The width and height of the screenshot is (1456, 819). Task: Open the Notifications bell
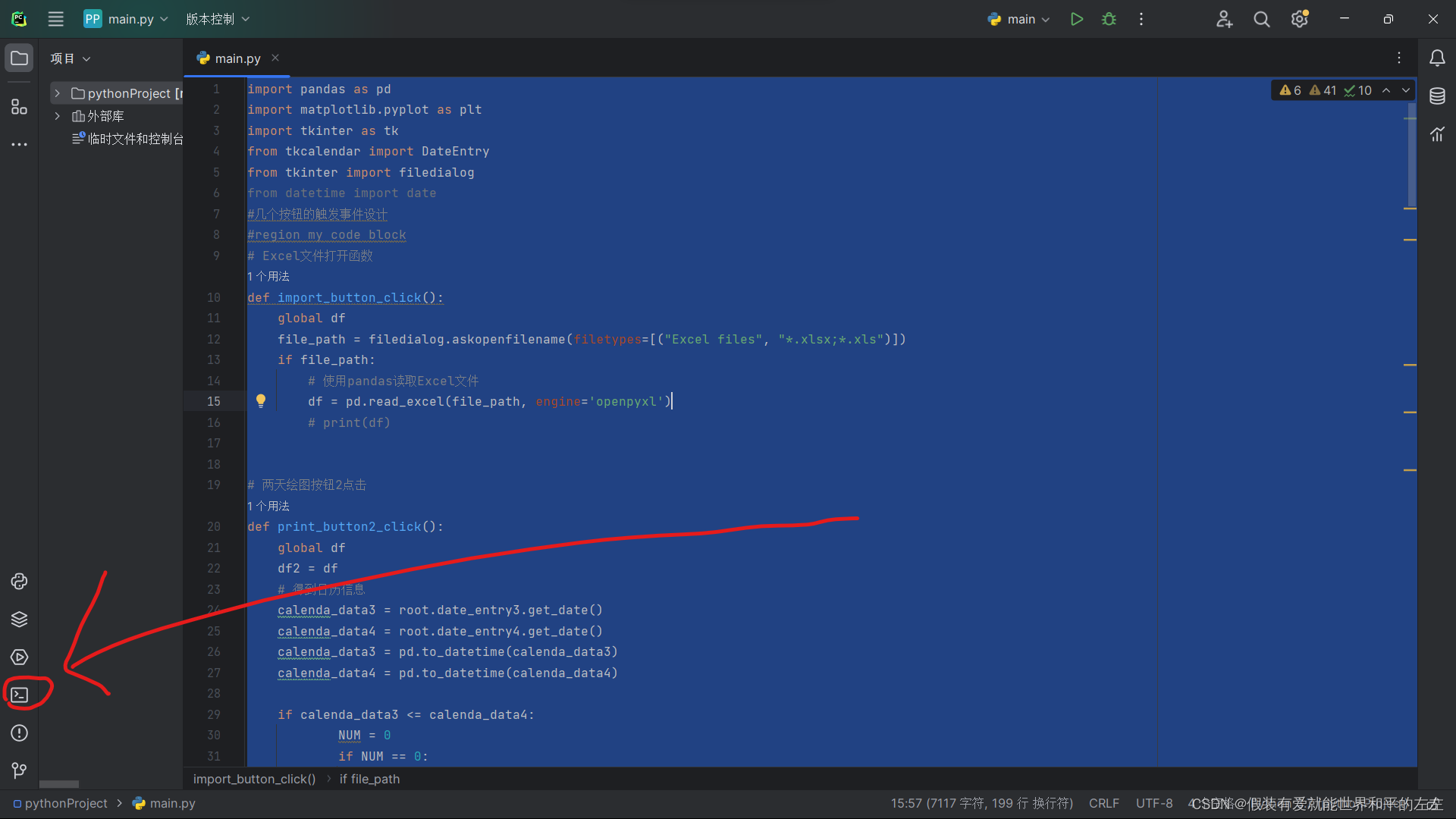1437,58
